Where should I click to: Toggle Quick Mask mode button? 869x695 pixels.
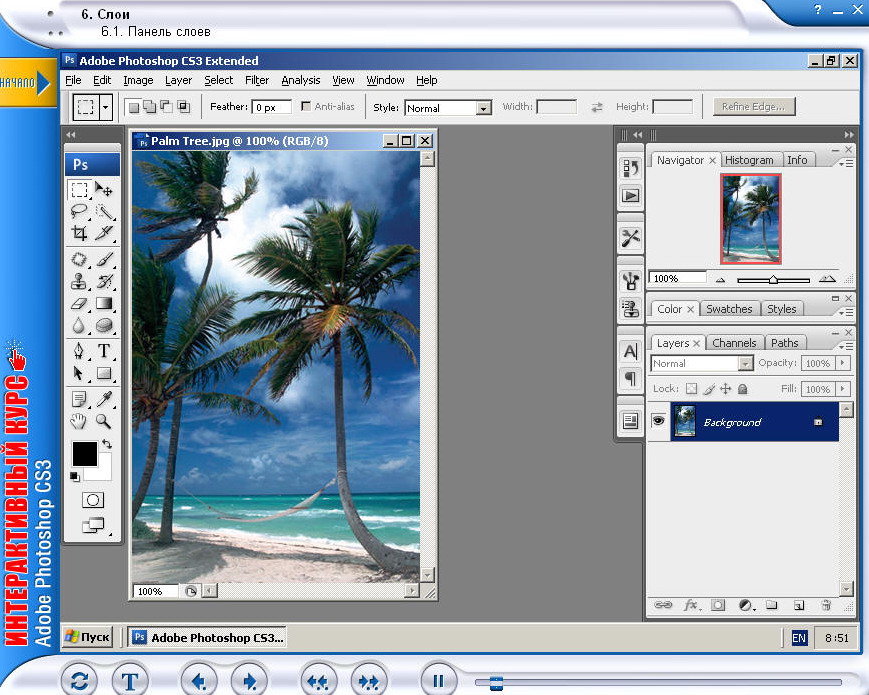(x=92, y=499)
